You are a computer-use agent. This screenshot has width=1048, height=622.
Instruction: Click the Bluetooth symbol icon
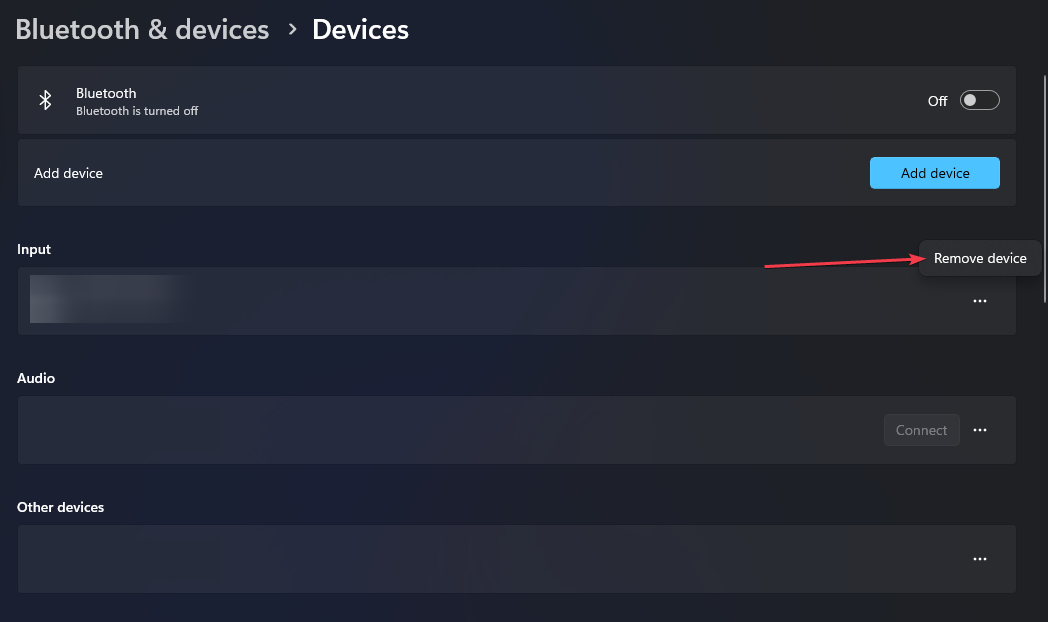point(45,100)
